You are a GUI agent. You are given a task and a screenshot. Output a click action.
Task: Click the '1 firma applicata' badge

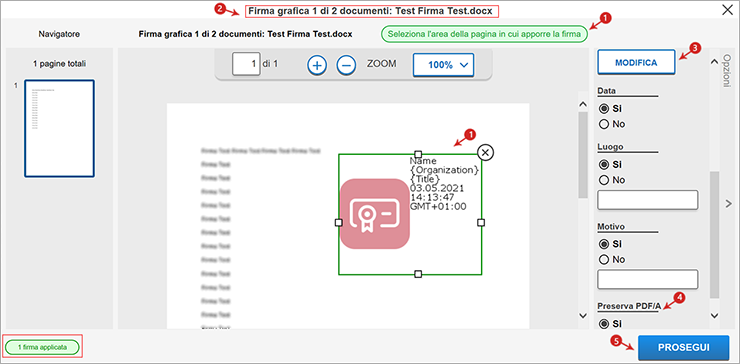42,347
